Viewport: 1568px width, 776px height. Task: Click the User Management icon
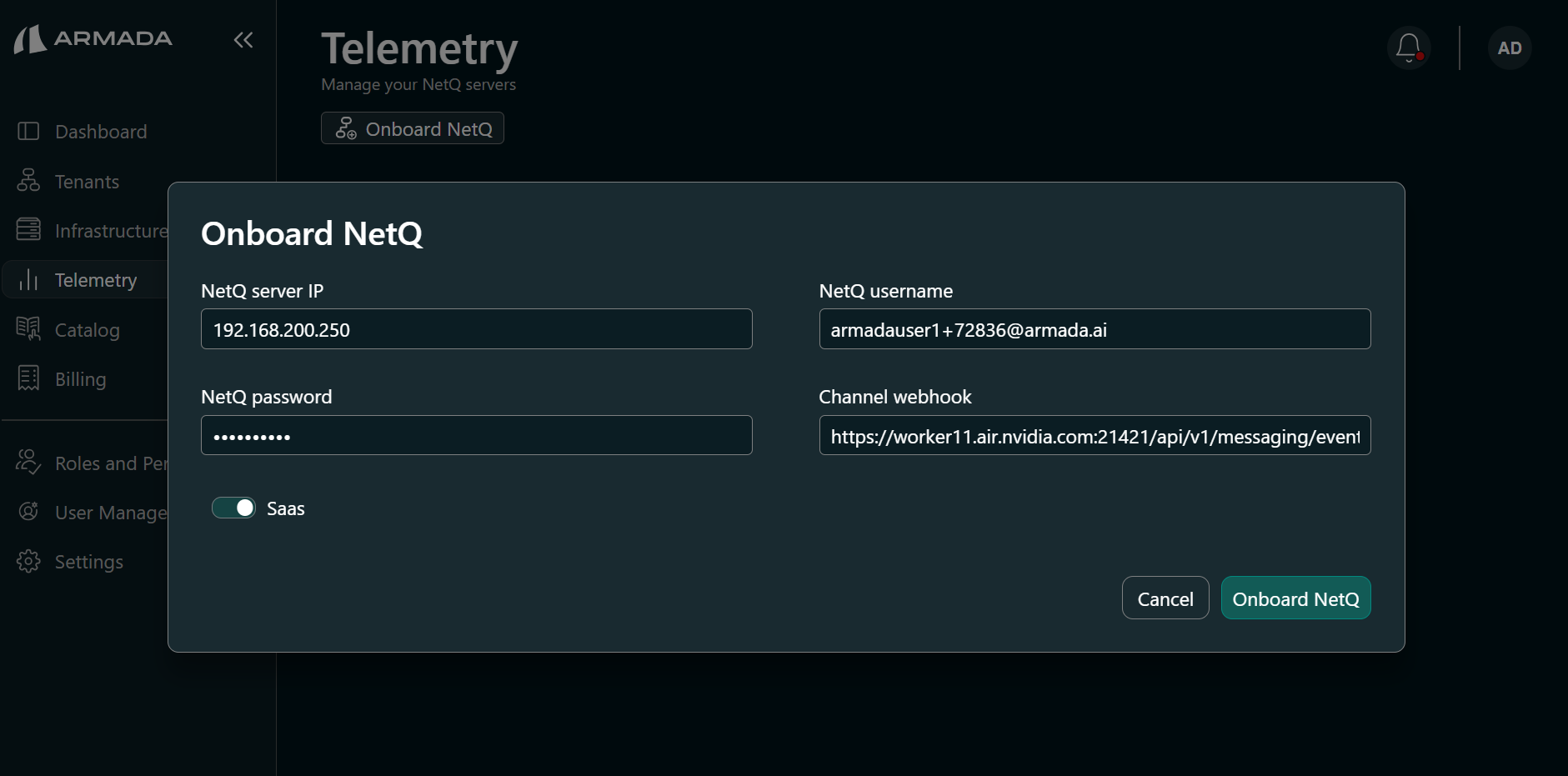click(x=28, y=512)
